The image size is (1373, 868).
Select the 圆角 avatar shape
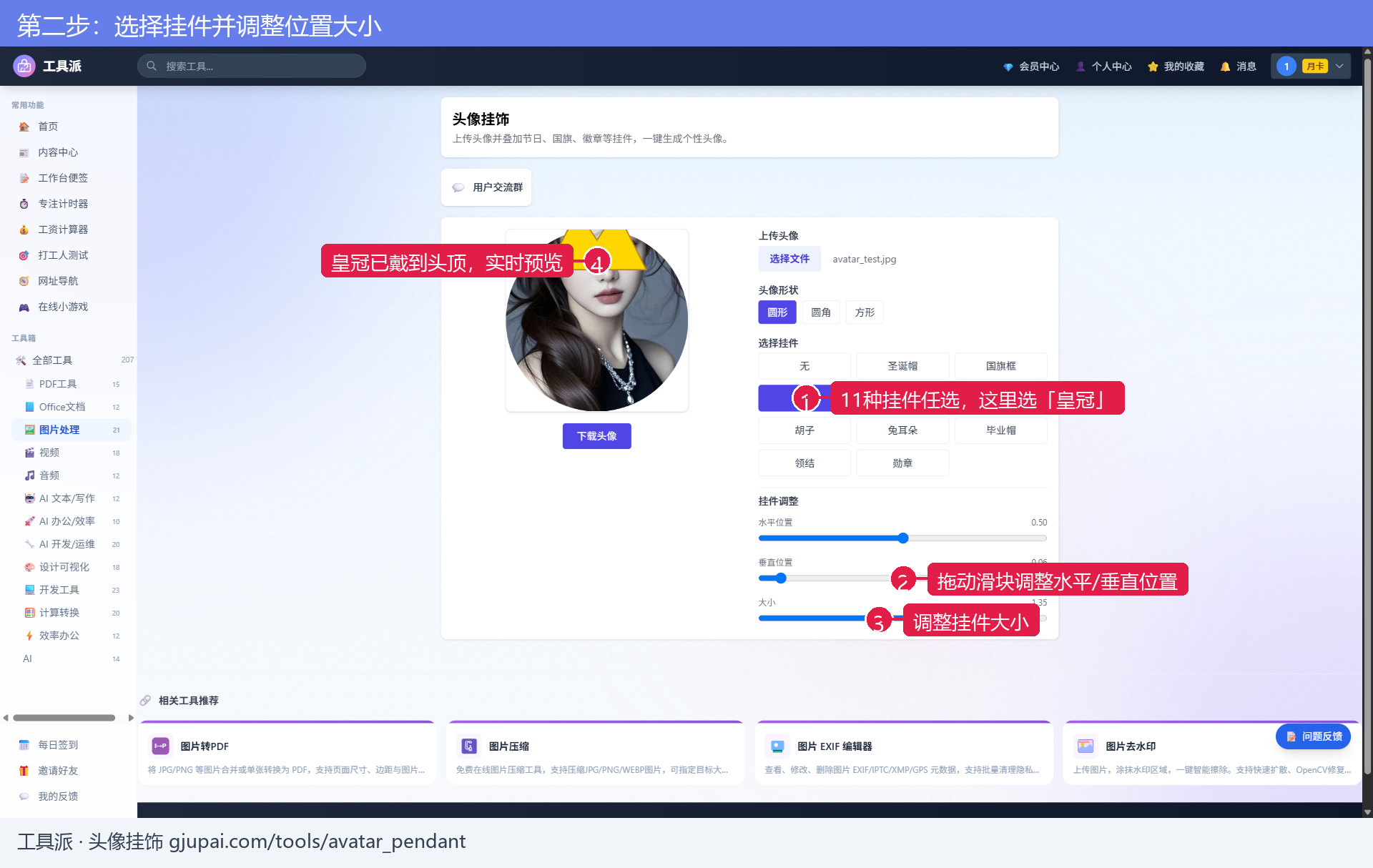(x=821, y=312)
